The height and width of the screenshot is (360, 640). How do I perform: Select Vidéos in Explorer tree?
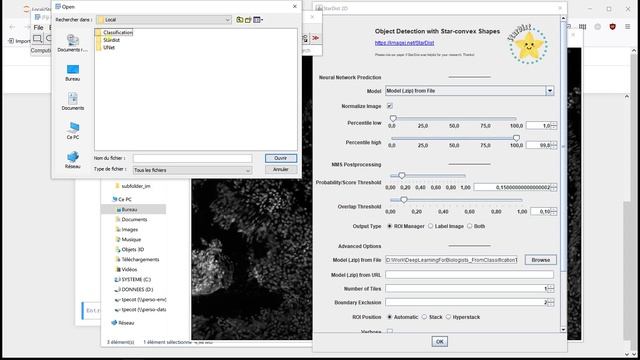pyautogui.click(x=129, y=269)
